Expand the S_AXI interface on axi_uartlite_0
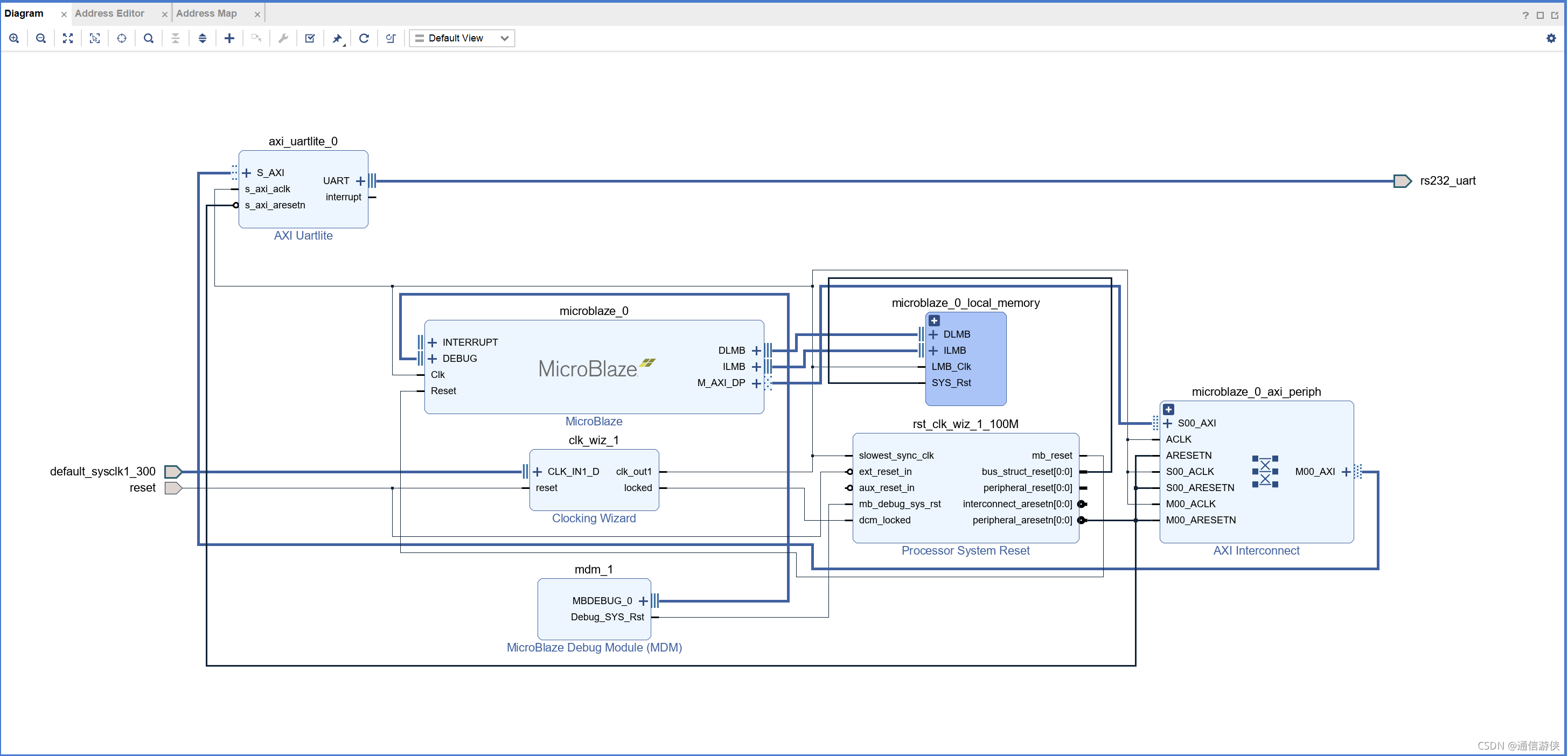Image resolution: width=1568 pixels, height=756 pixels. pos(247,173)
